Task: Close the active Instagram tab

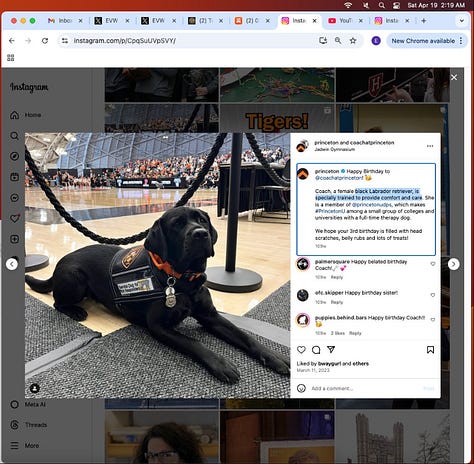Action: point(314,21)
